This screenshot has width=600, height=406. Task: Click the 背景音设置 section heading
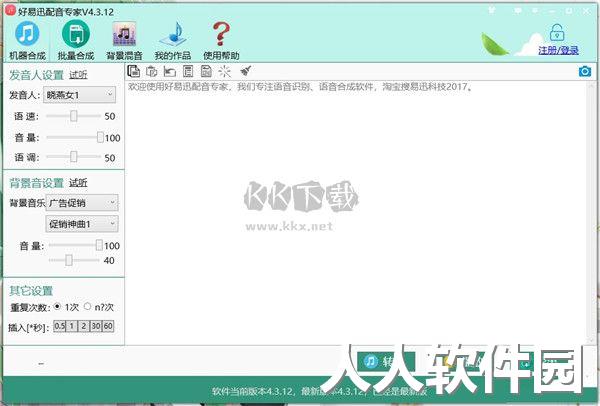point(36,183)
